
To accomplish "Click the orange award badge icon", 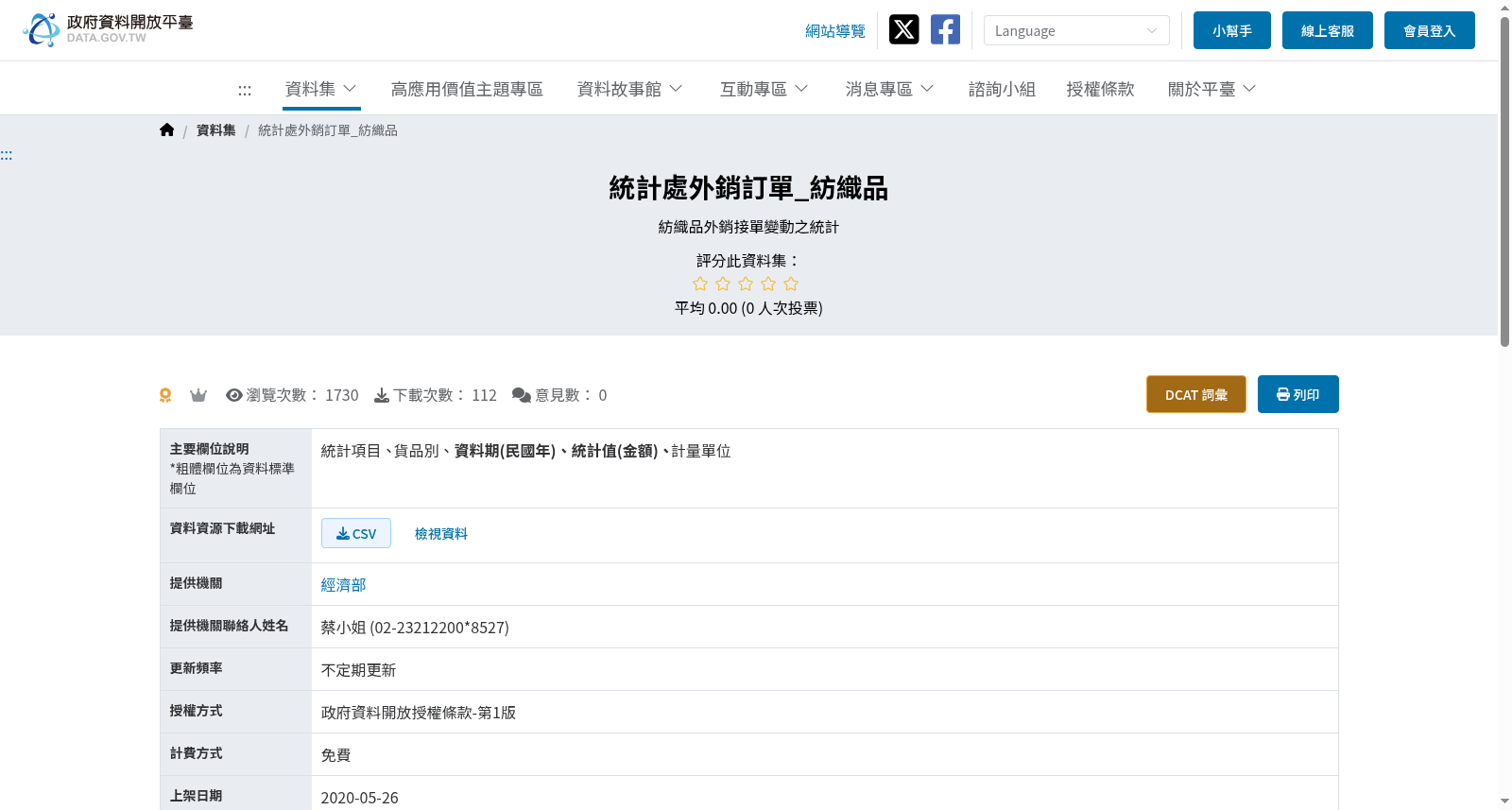I will 165,395.
